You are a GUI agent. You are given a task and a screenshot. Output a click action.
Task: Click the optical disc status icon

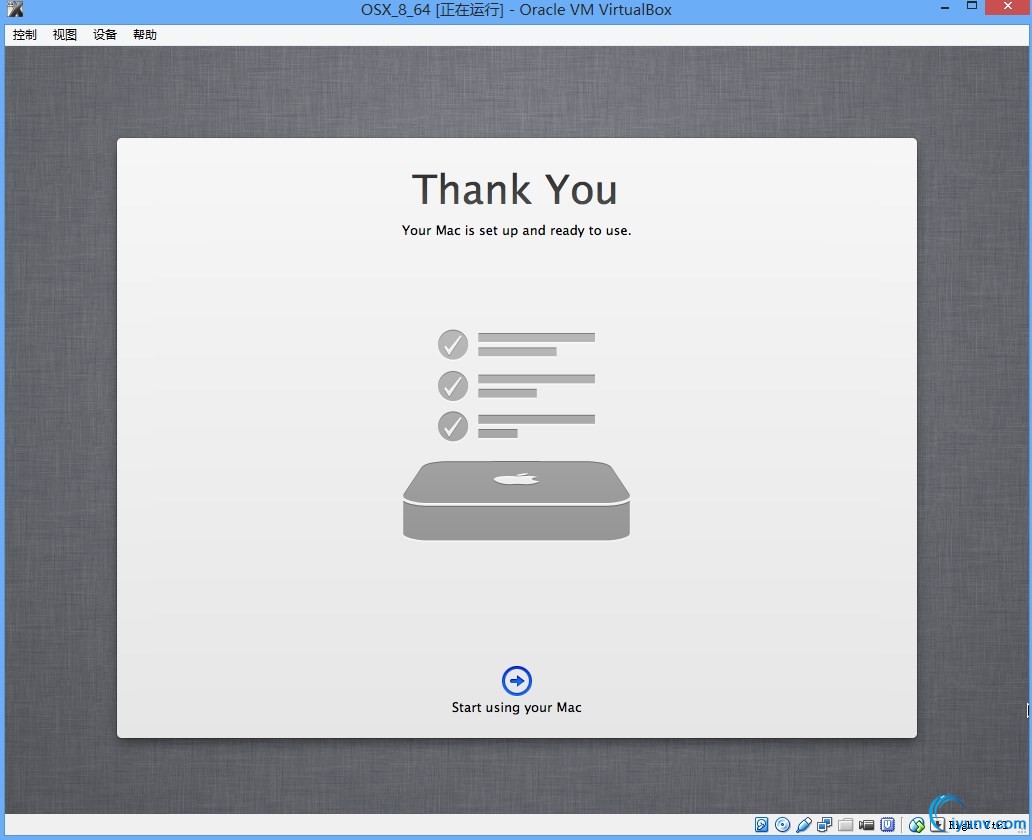783,824
